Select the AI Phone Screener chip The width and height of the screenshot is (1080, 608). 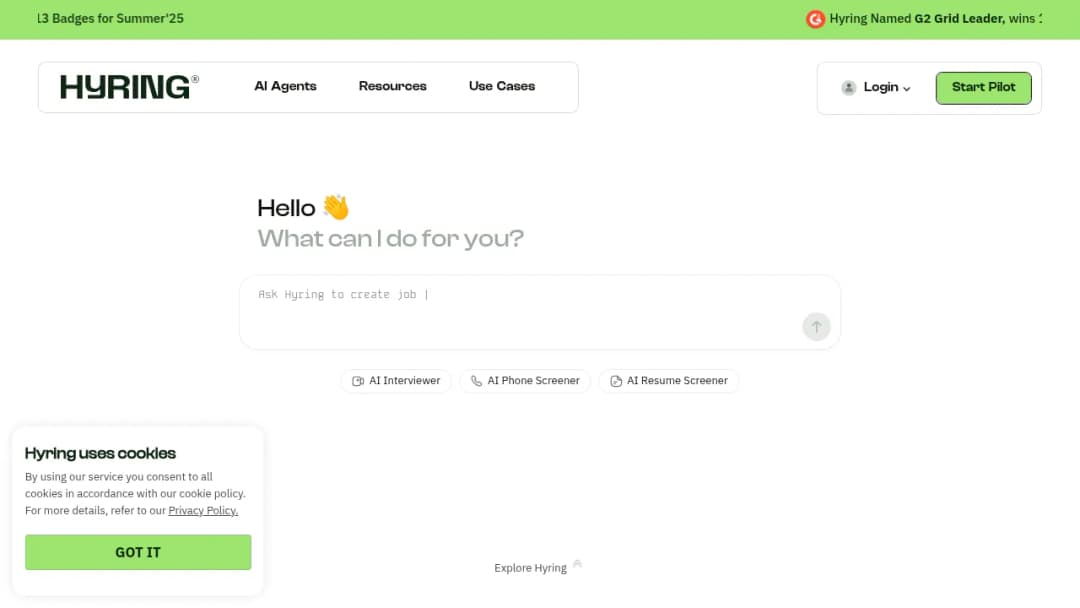[x=525, y=381]
